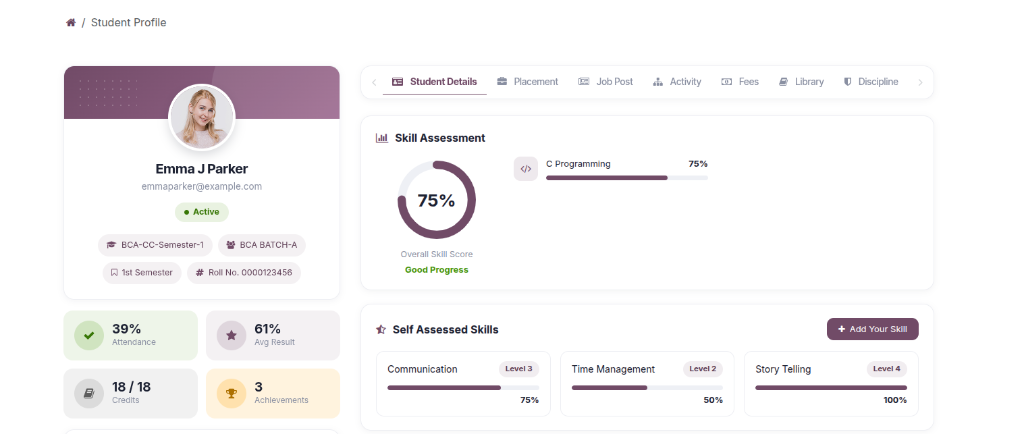This screenshot has height=434, width=1024.
Task: Click the Add Your Skill button
Action: (x=872, y=330)
